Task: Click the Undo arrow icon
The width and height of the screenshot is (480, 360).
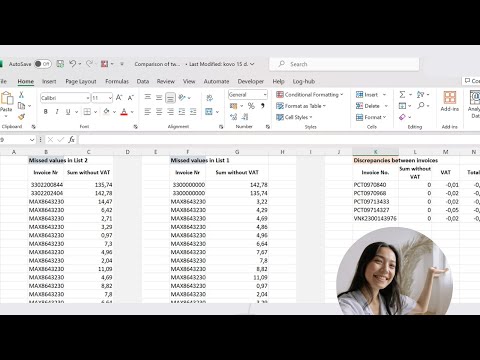Action: (x=72, y=64)
